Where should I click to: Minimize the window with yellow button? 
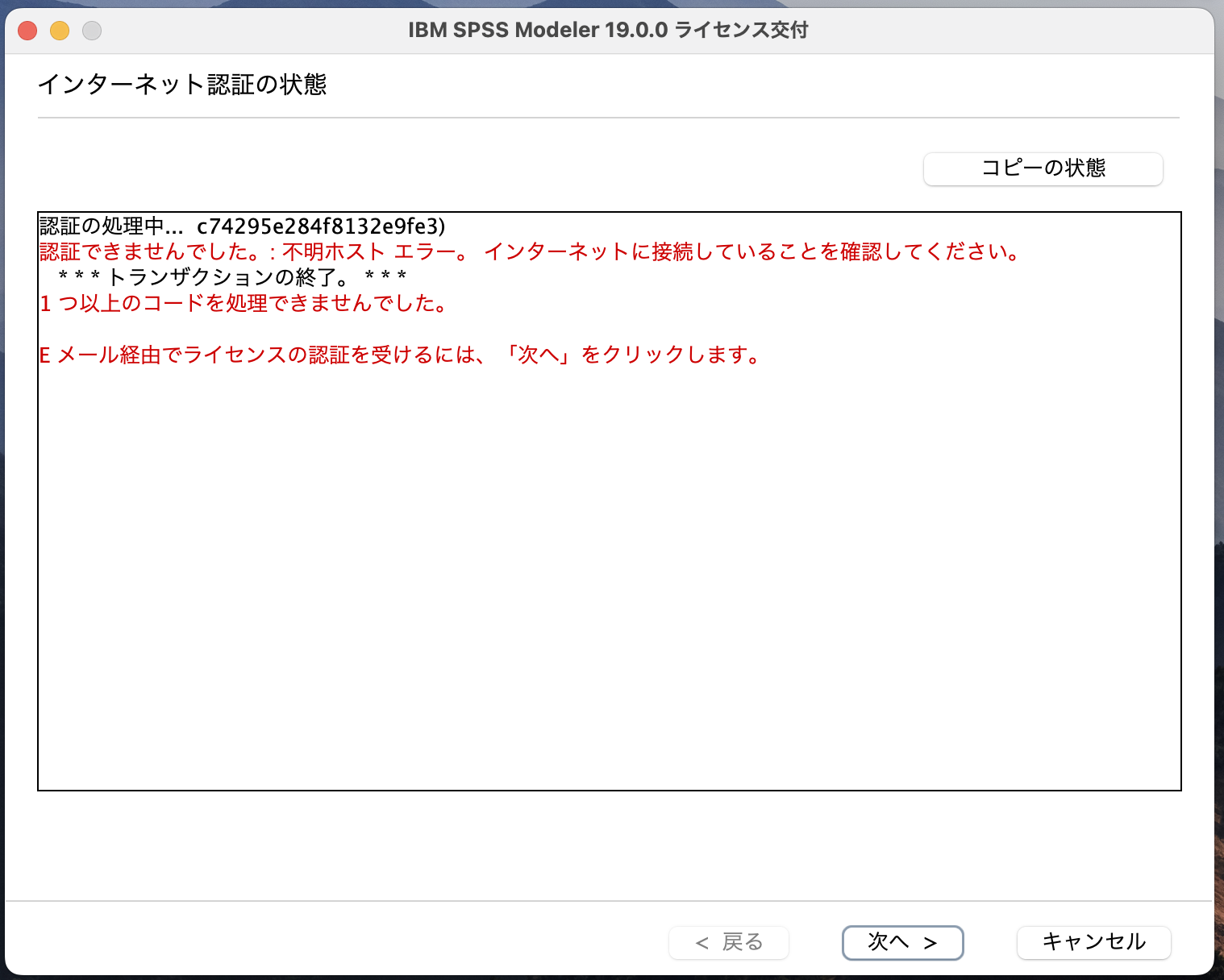(x=60, y=31)
